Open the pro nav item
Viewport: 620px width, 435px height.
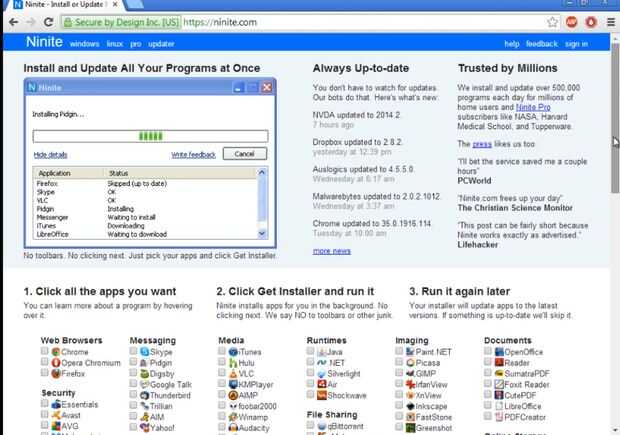coord(136,44)
